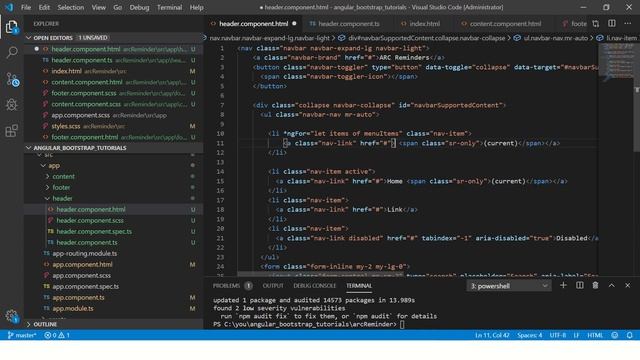Kill the terminal with trash icon

coord(595,285)
